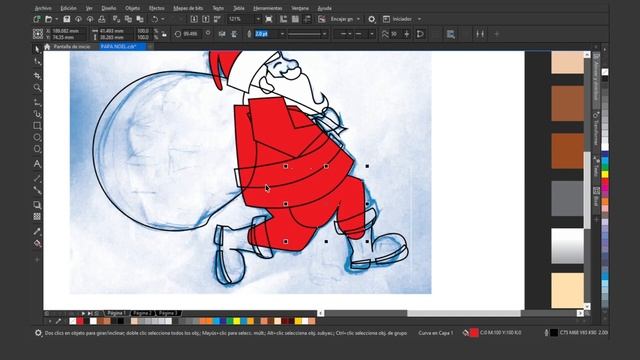
Task: Select the Polygon tool
Action: (37, 149)
